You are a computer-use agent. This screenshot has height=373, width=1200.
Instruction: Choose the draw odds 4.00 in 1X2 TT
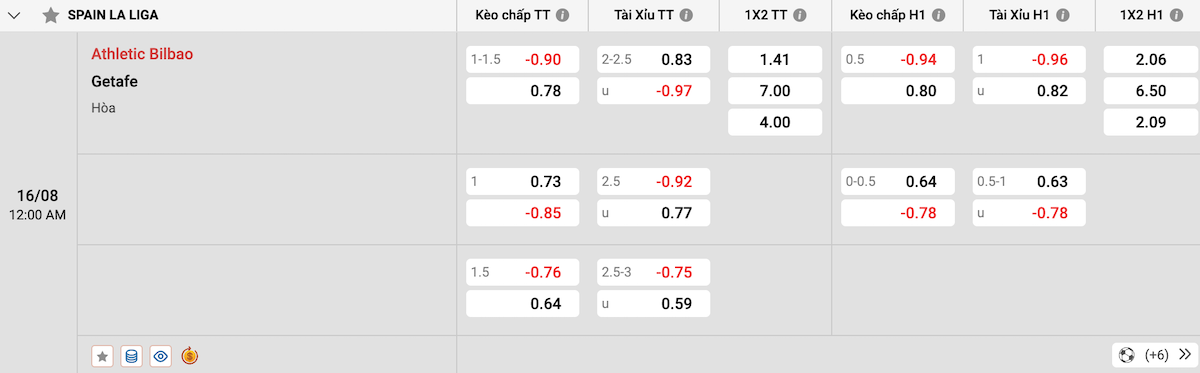point(775,123)
